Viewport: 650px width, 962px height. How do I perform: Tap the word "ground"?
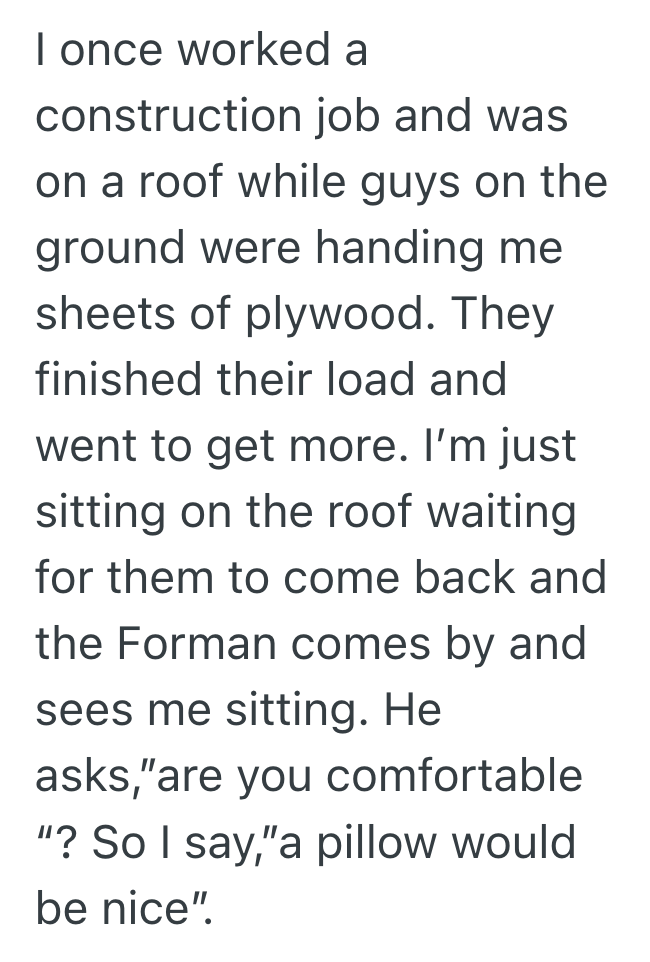[97, 251]
